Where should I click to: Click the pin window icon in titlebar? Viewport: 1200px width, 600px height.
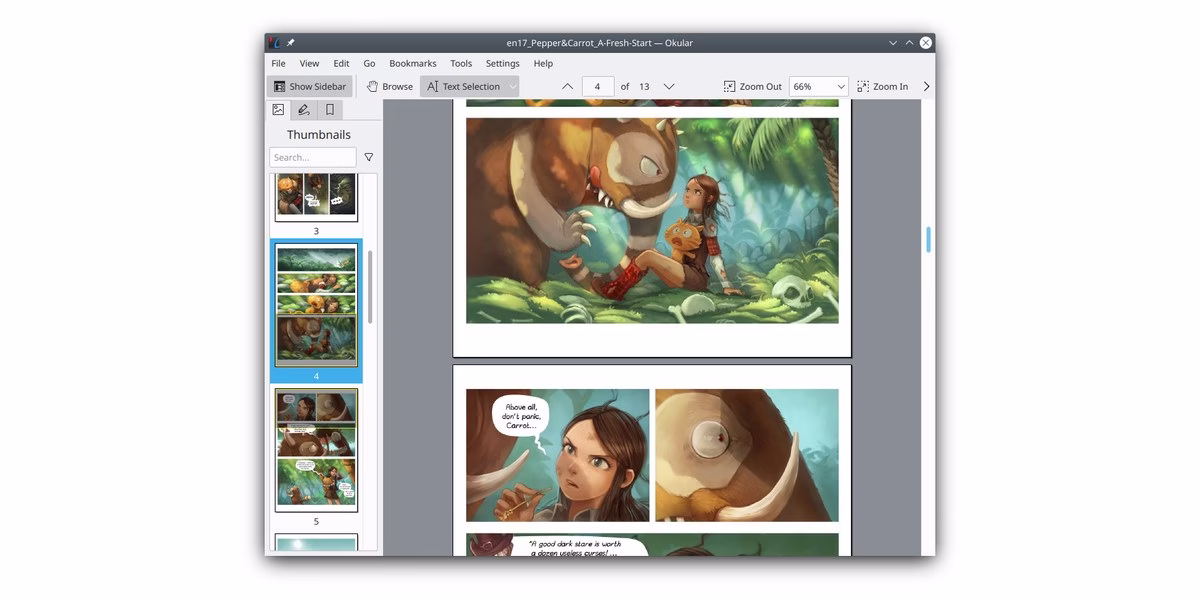coord(291,43)
